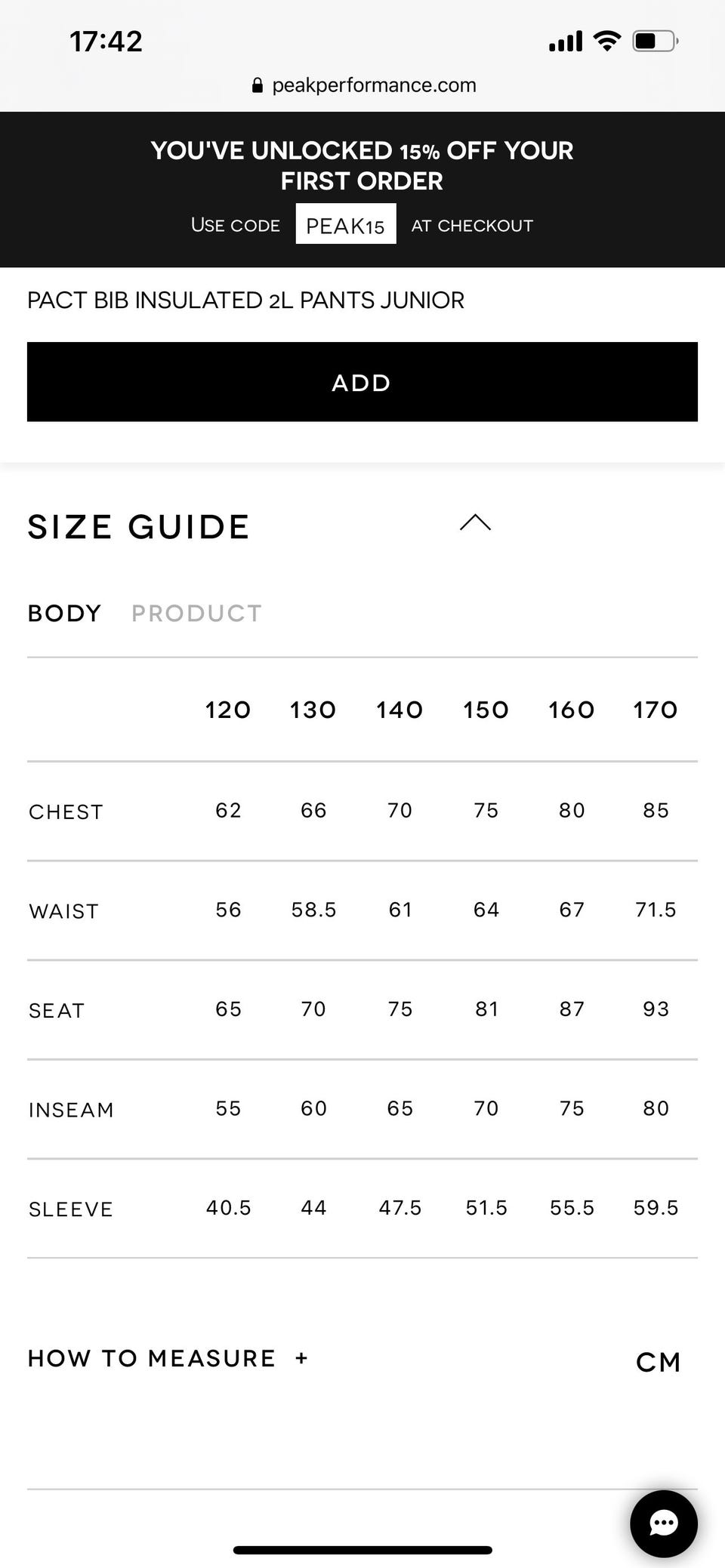Open the chat support bubble
This screenshot has height=1568, width=725.
pyautogui.click(x=663, y=1523)
